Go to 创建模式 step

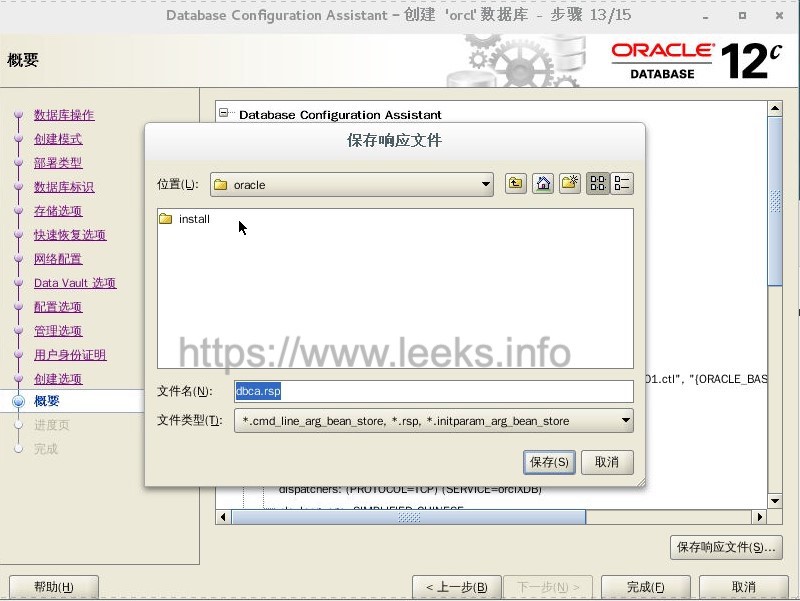pos(58,139)
